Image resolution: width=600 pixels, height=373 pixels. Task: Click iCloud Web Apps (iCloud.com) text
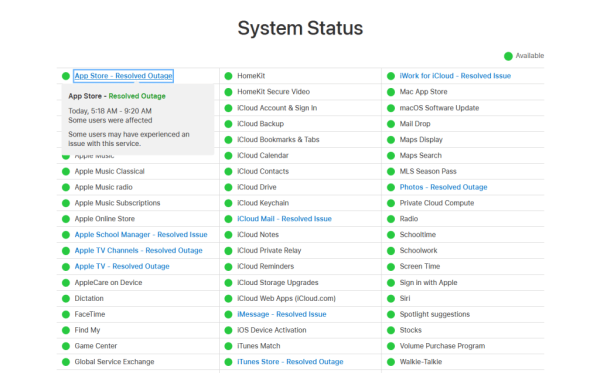(x=286, y=298)
